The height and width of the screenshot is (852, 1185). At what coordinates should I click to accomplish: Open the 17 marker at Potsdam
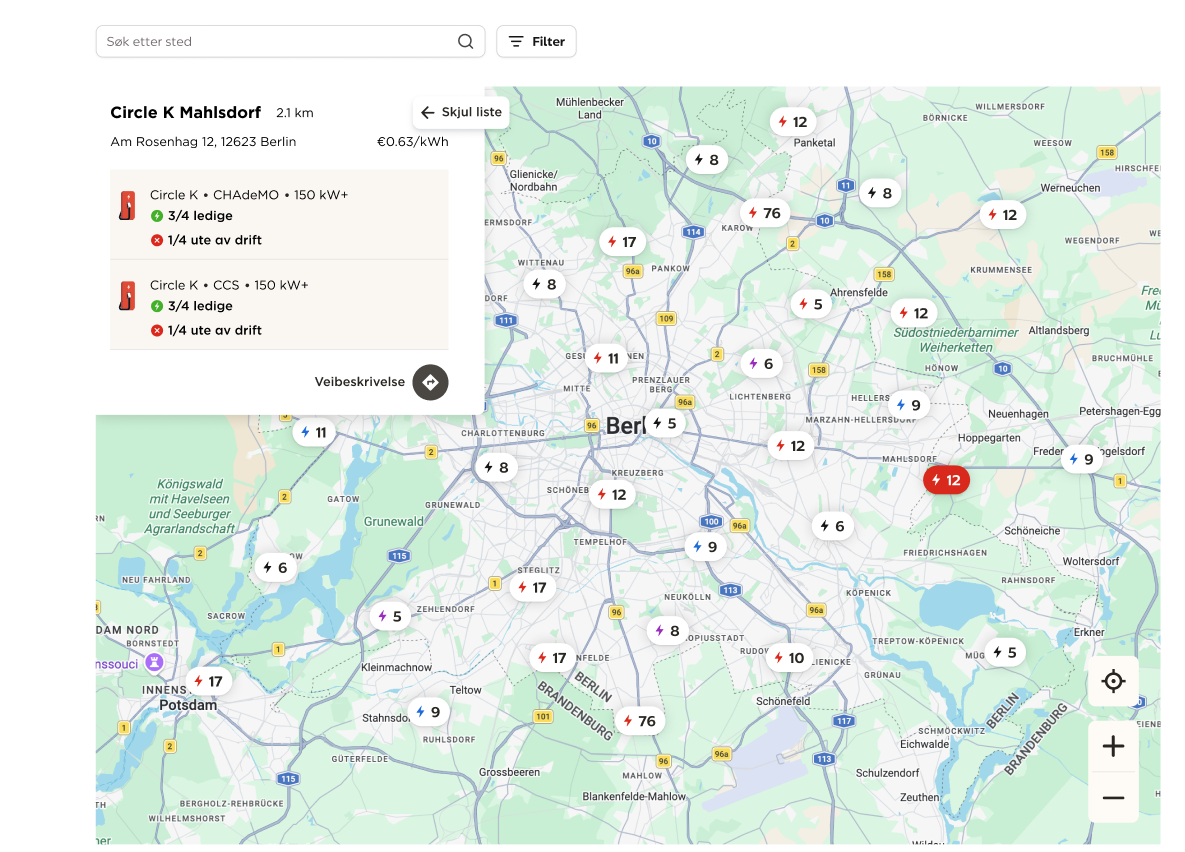pos(209,681)
